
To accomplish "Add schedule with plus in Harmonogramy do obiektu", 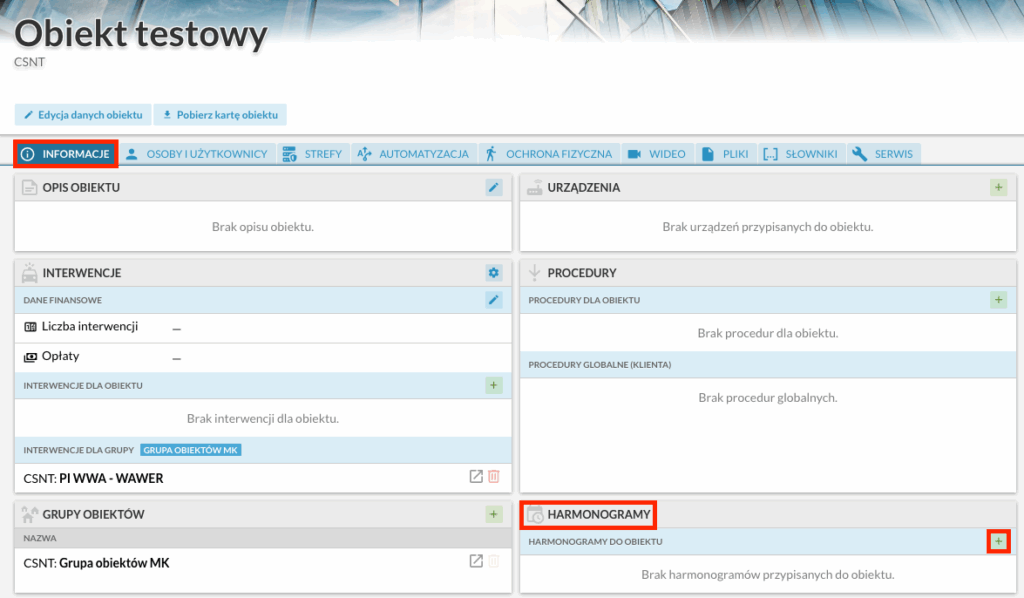I will click(x=998, y=541).
